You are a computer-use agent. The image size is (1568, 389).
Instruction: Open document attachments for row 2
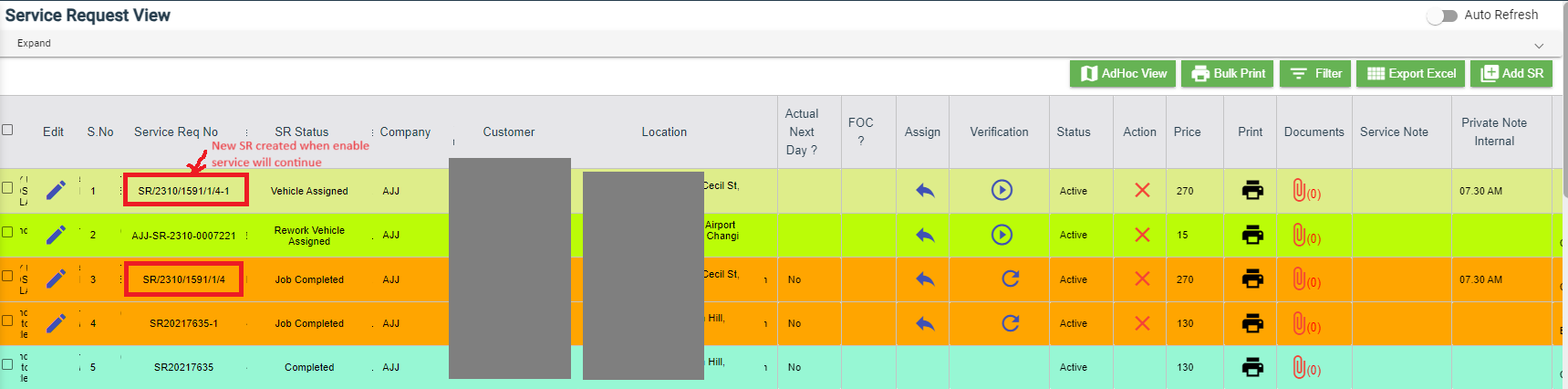click(x=1305, y=236)
